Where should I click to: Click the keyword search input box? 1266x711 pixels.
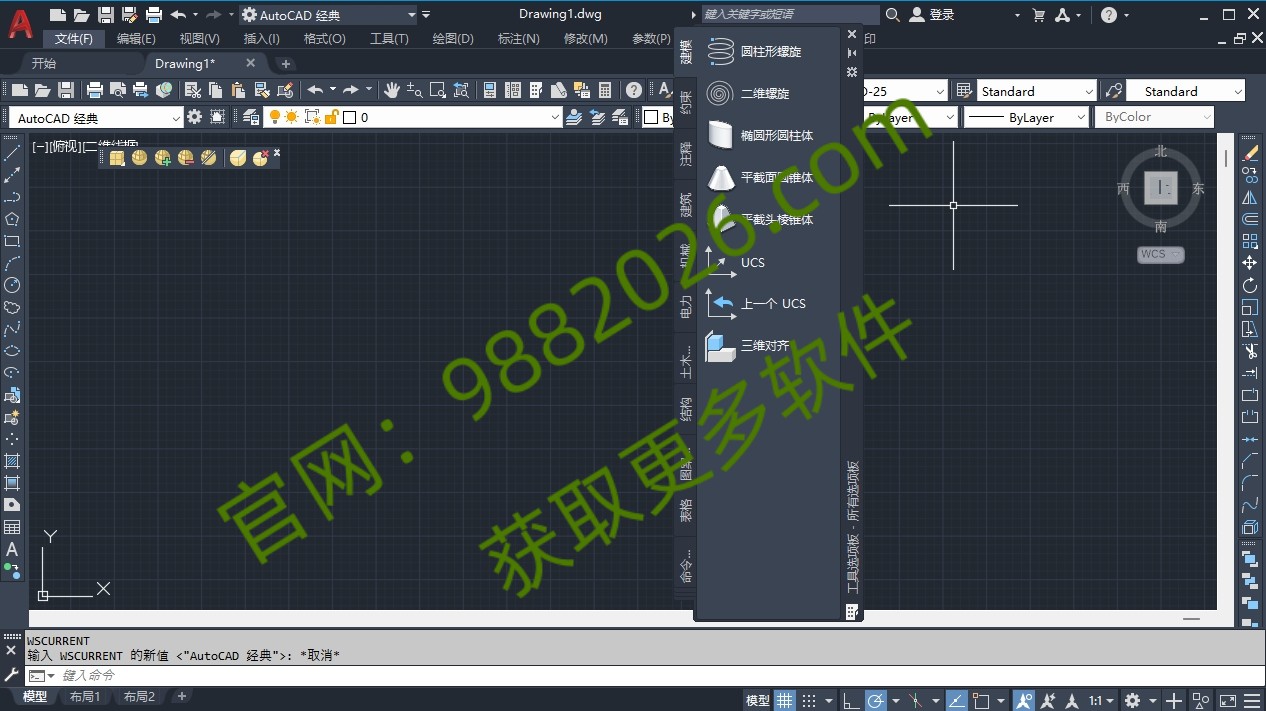pos(790,15)
